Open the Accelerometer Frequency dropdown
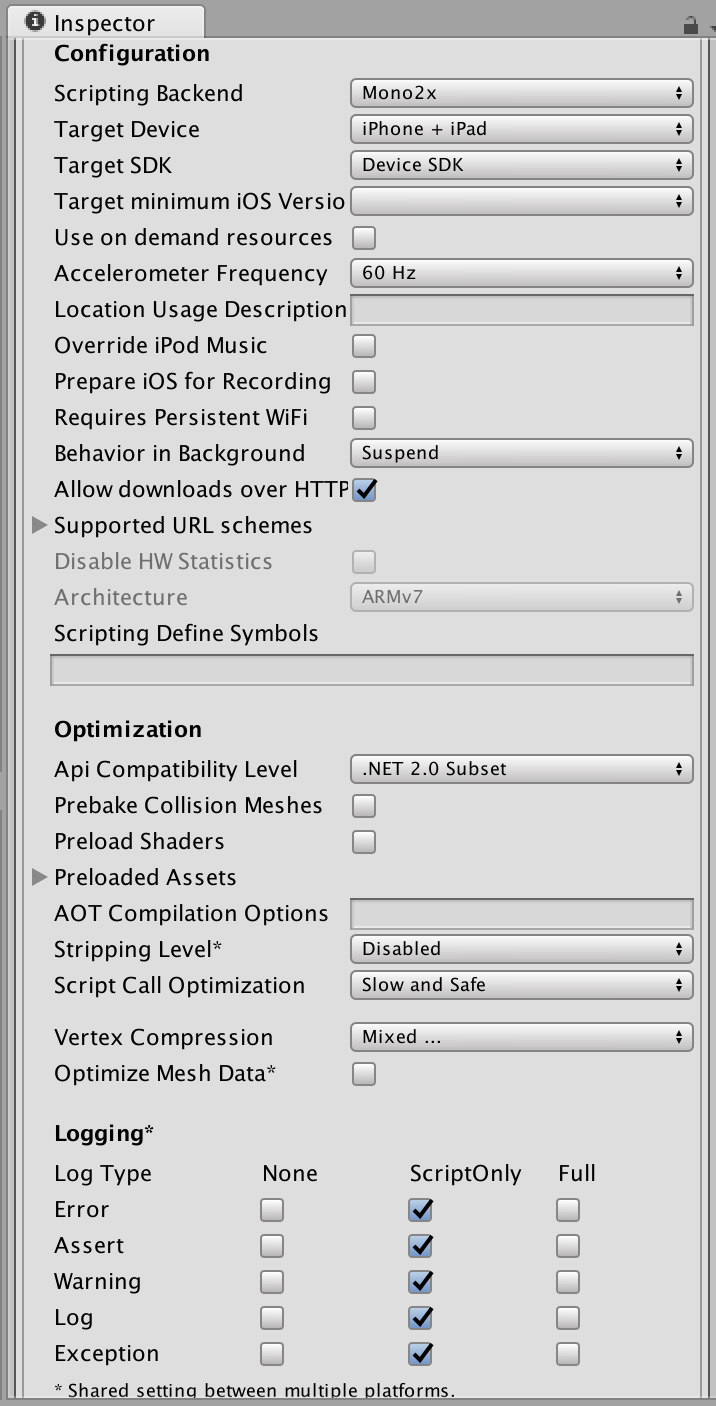Image resolution: width=716 pixels, height=1406 pixels. 521,273
